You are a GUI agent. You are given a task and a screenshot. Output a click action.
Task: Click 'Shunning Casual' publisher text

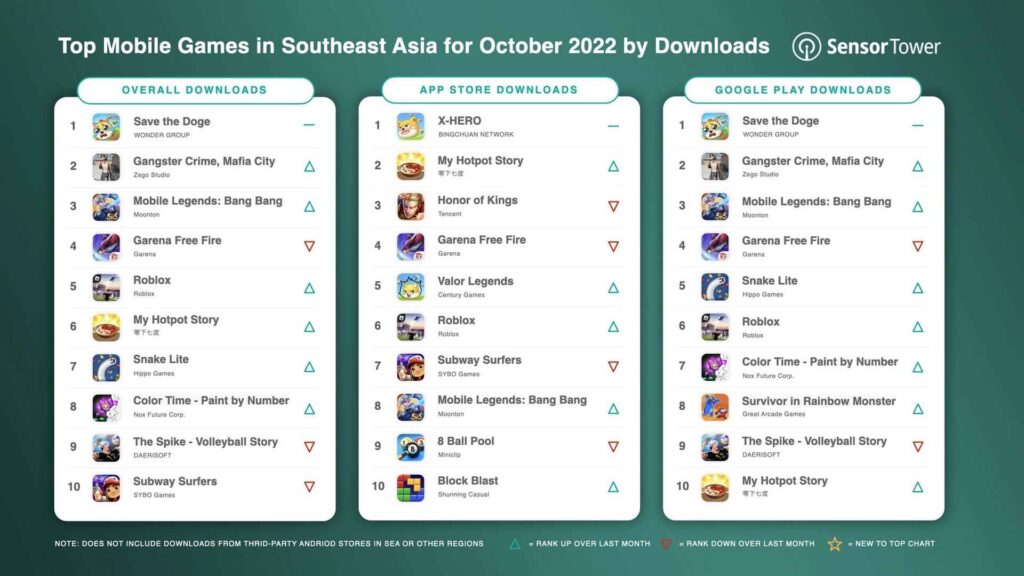[x=463, y=494]
